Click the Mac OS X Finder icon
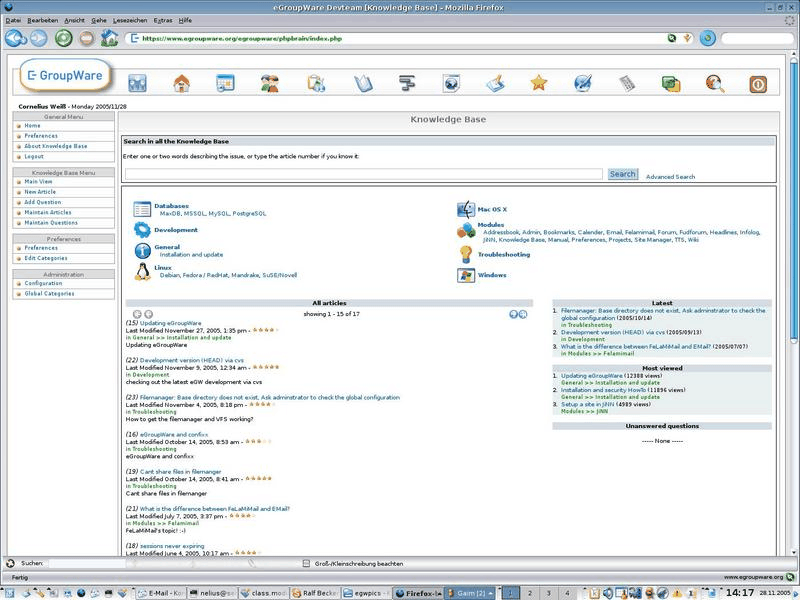Image resolution: width=800 pixels, height=600 pixels. [x=466, y=209]
